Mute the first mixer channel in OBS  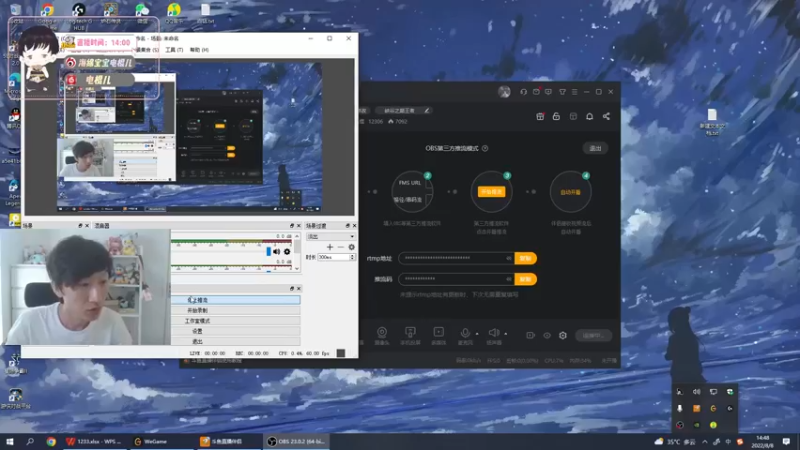point(277,252)
